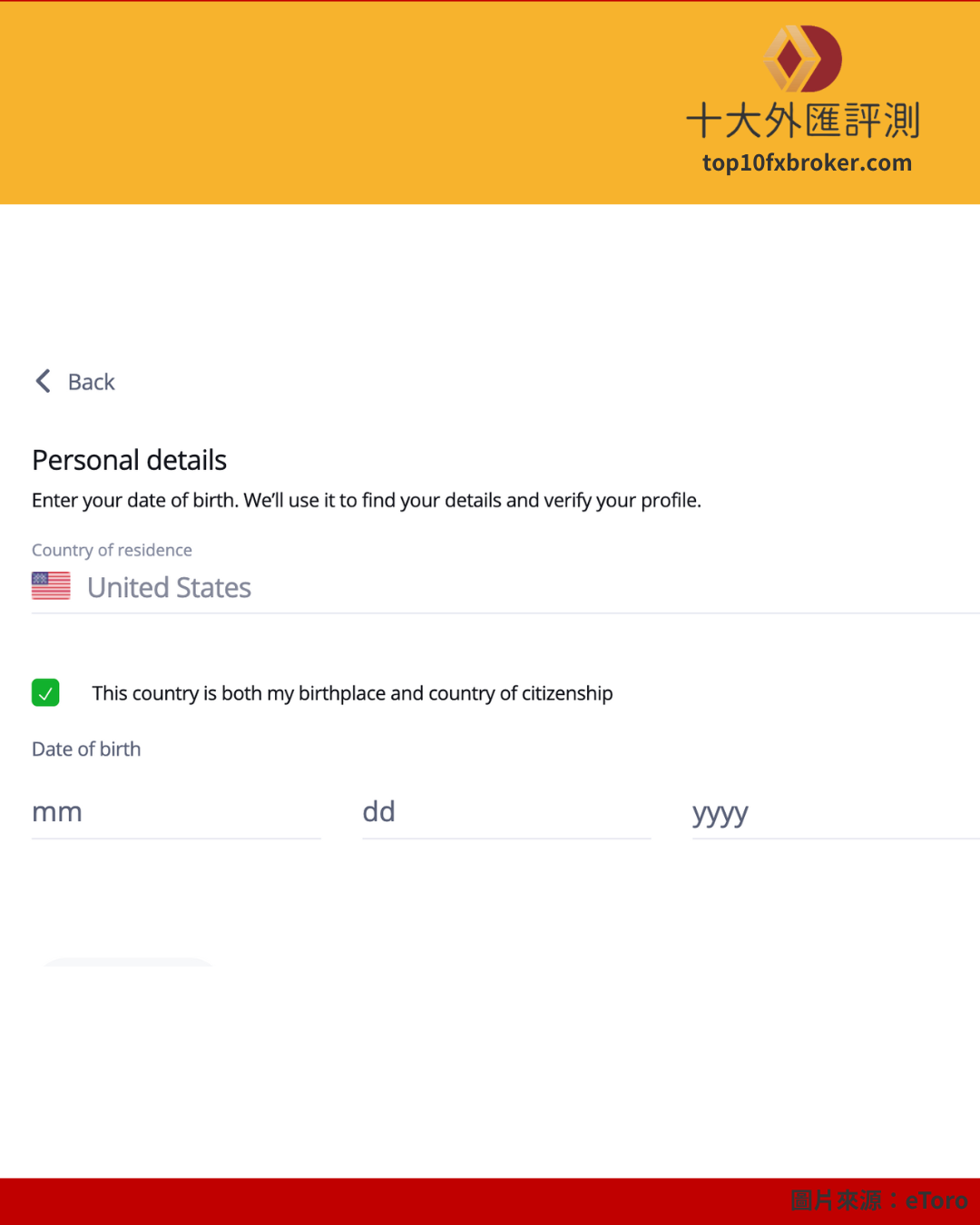Image resolution: width=980 pixels, height=1225 pixels.
Task: Click the Back chevron arrow icon
Action: [43, 381]
